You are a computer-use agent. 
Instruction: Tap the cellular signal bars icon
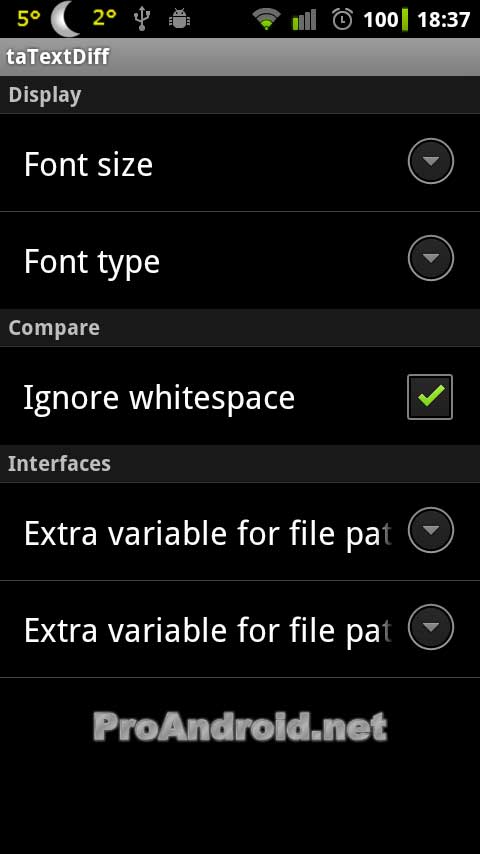[x=304, y=20]
